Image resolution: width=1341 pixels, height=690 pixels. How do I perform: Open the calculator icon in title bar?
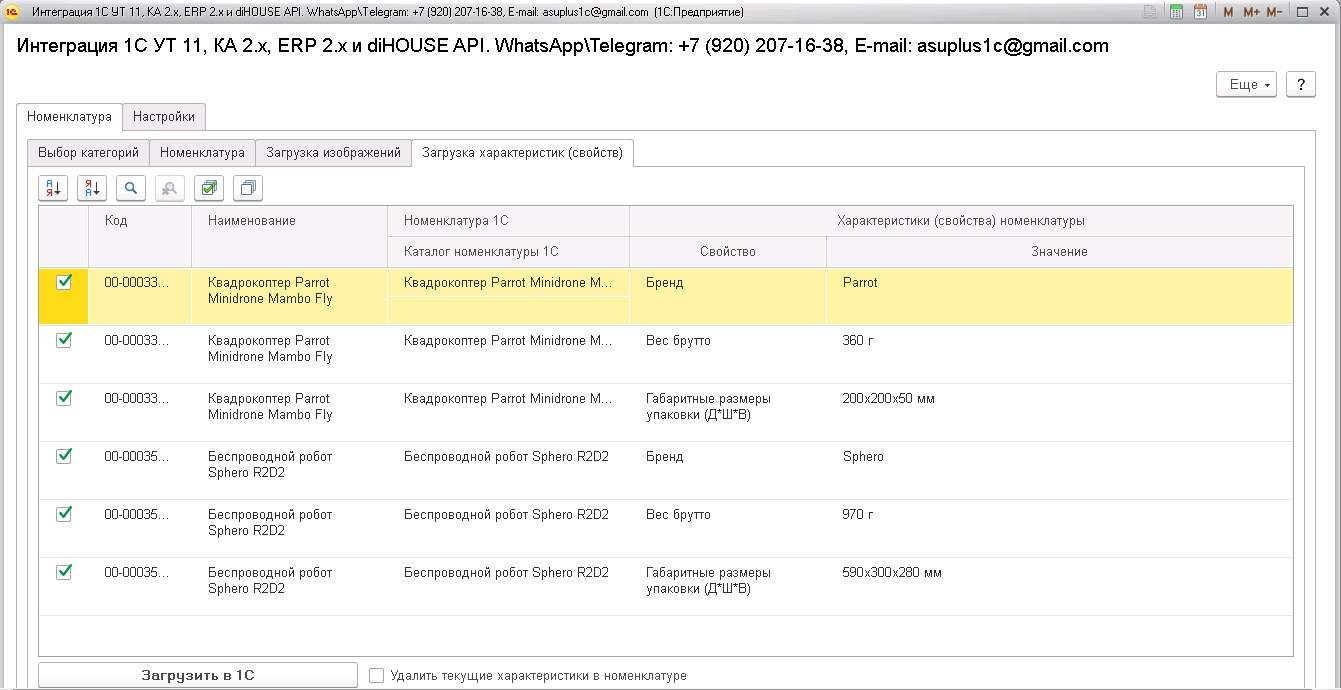tap(1176, 12)
